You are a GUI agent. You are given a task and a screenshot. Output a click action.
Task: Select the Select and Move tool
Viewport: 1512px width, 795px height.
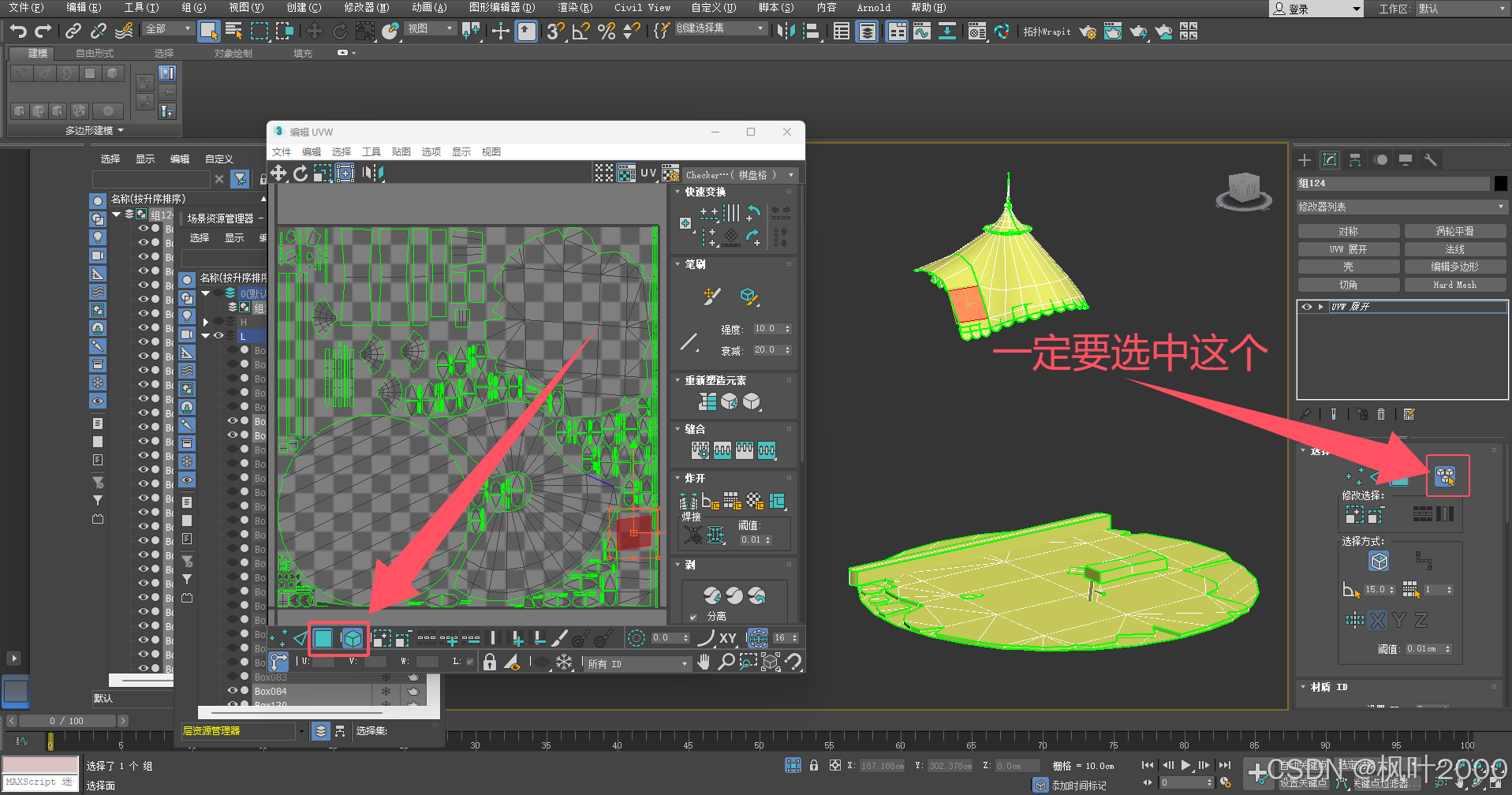click(315, 31)
